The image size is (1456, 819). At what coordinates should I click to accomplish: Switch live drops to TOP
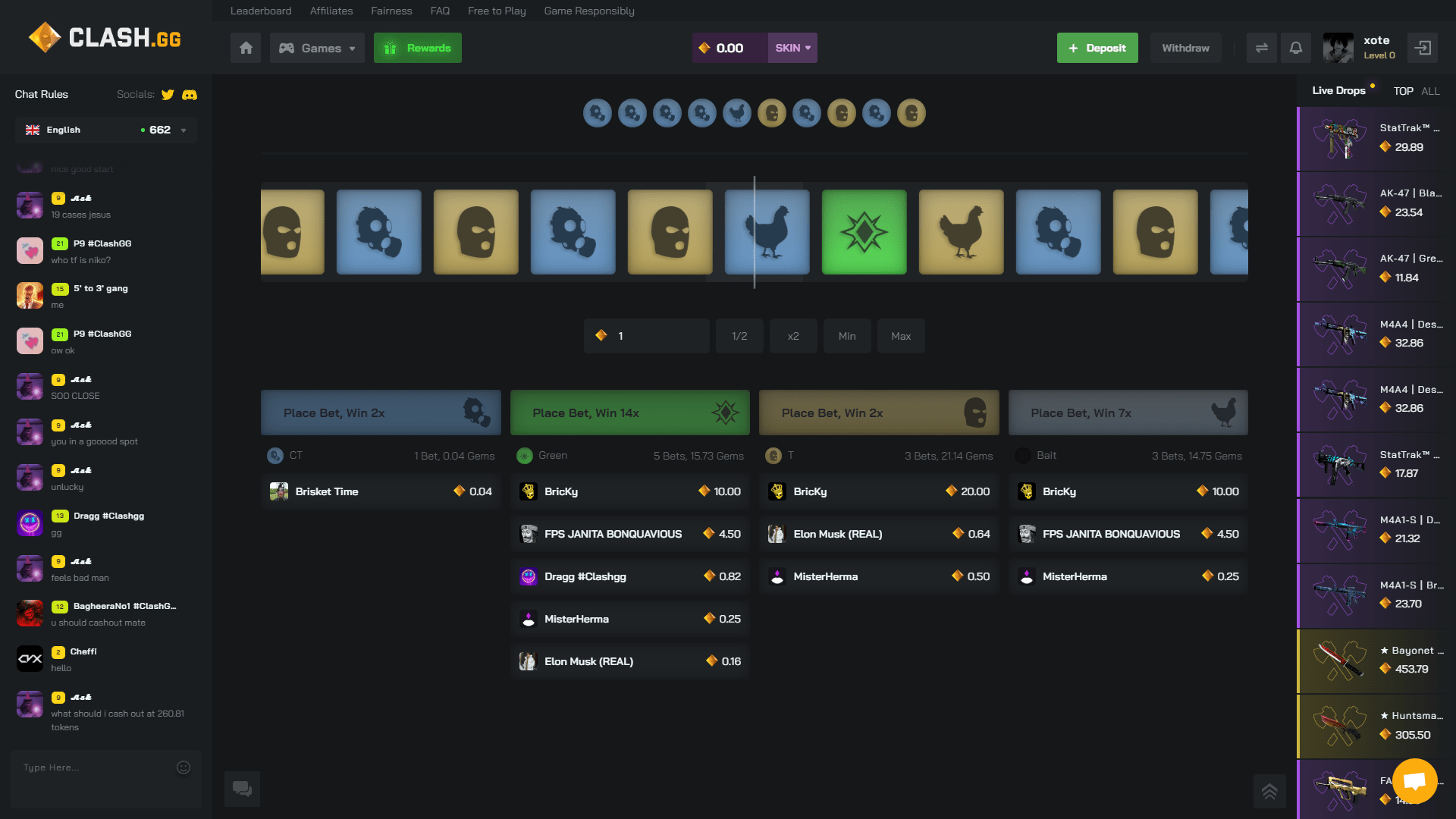click(x=1403, y=91)
